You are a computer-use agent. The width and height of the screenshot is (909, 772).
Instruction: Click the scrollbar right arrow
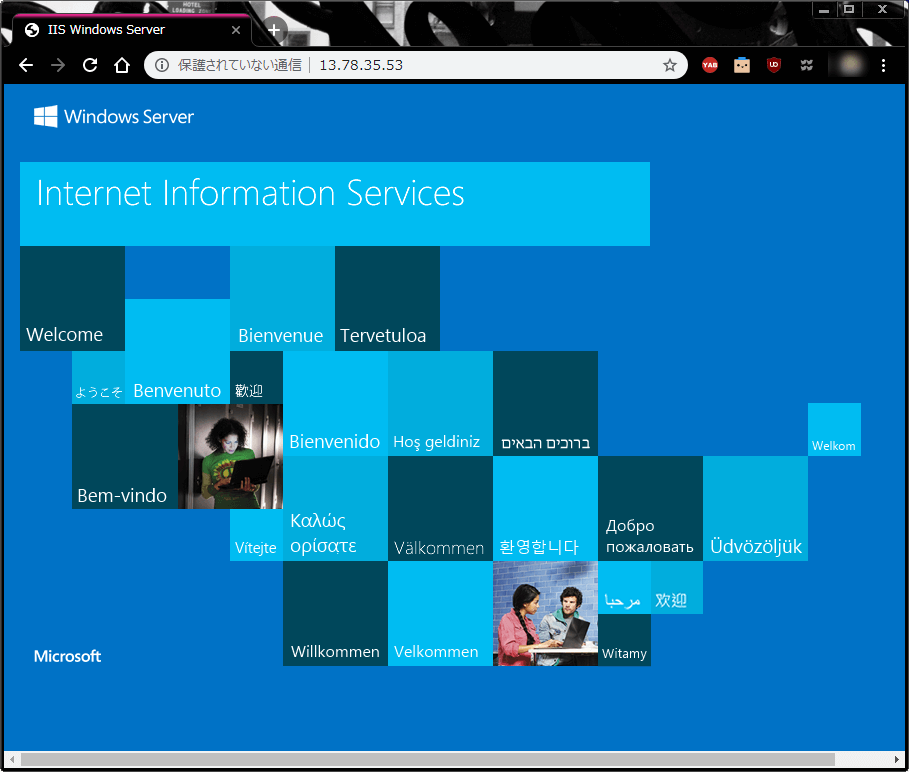pos(897,759)
